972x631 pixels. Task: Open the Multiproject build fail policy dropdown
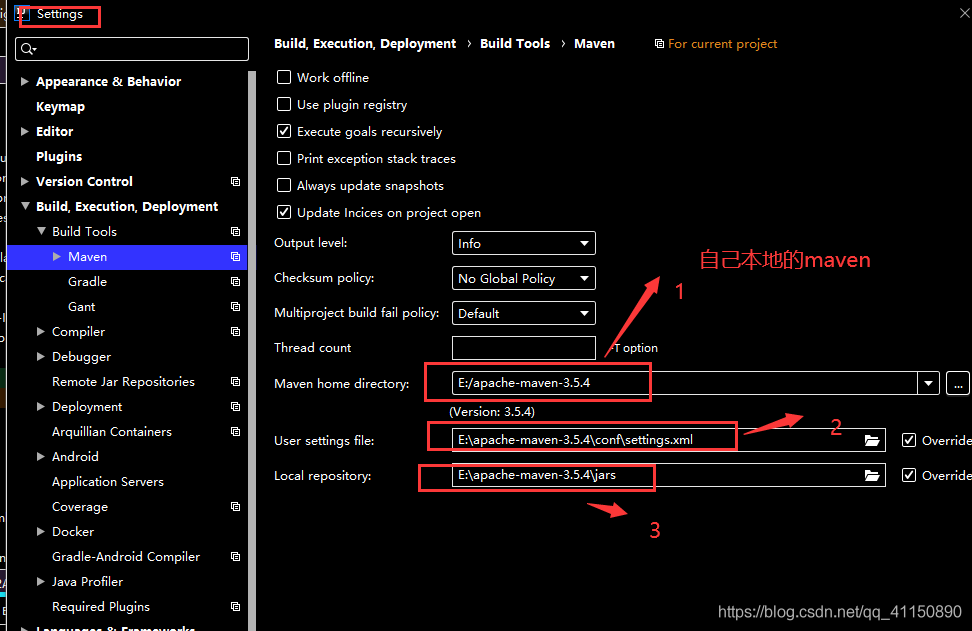click(523, 313)
